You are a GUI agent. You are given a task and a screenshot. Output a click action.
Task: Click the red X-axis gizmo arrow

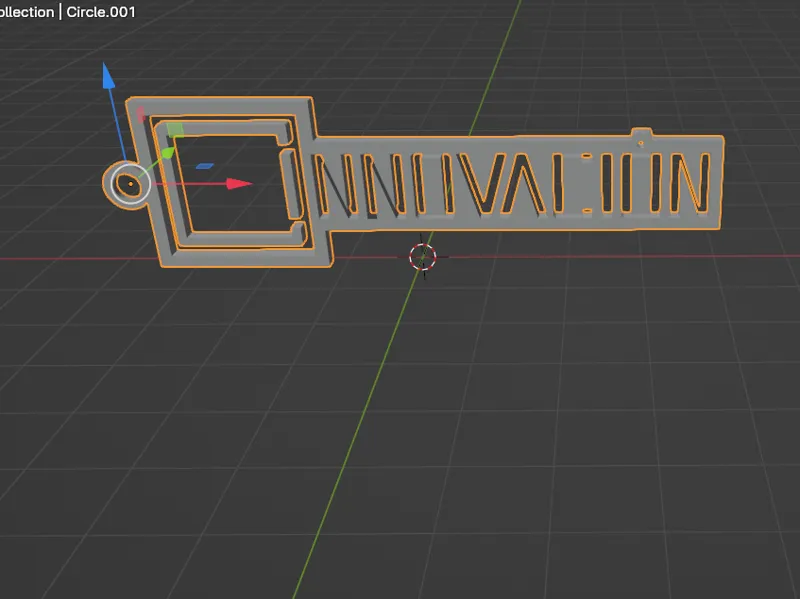click(239, 184)
